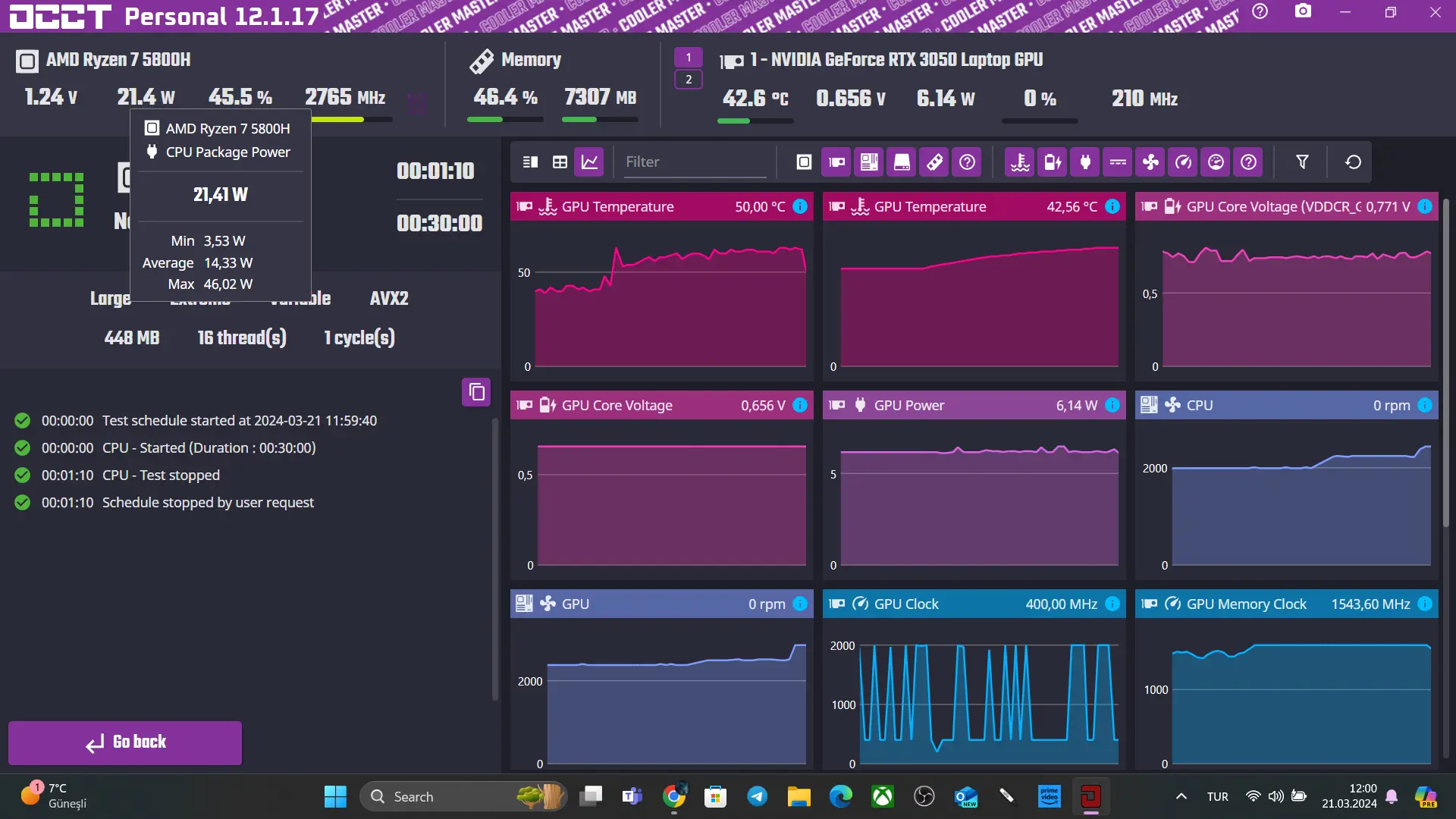Screen dimensions: 1456x819
Task: Open Telegram from the taskbar
Action: (757, 796)
